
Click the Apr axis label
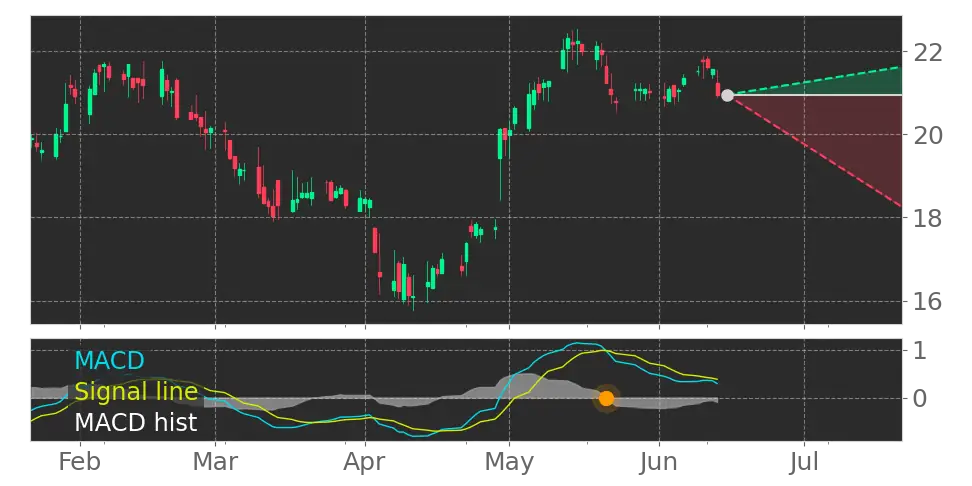click(x=365, y=462)
